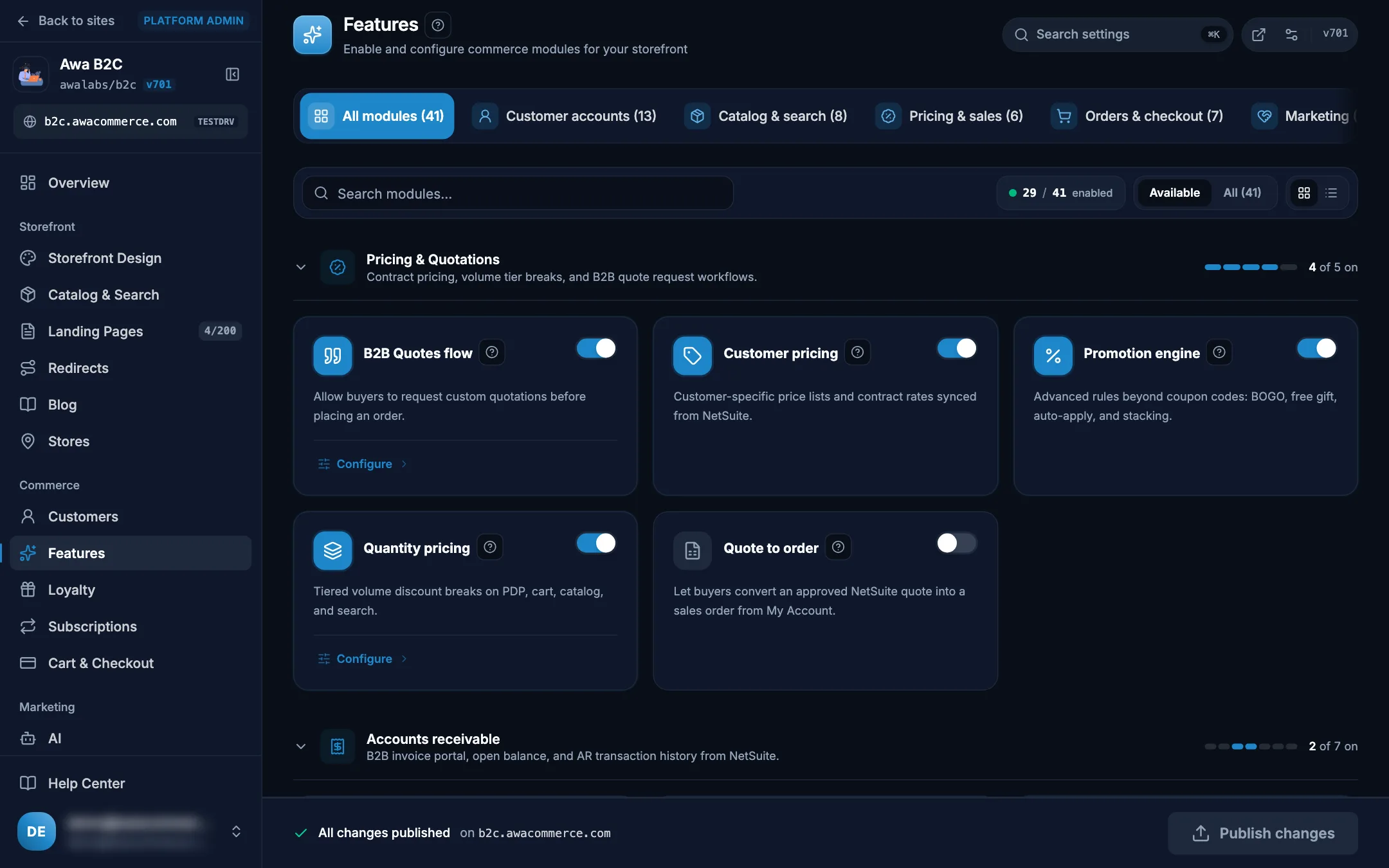This screenshot has height=868, width=1389.
Task: Click the 4 of 5 on progress bar
Action: [1250, 267]
